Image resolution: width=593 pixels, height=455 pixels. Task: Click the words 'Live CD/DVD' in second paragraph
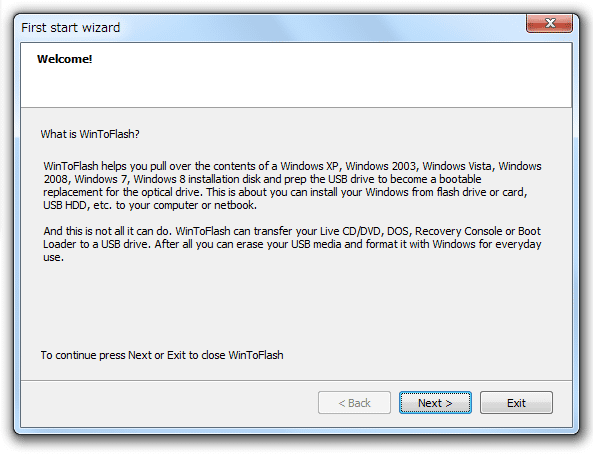pyautogui.click(x=350, y=231)
